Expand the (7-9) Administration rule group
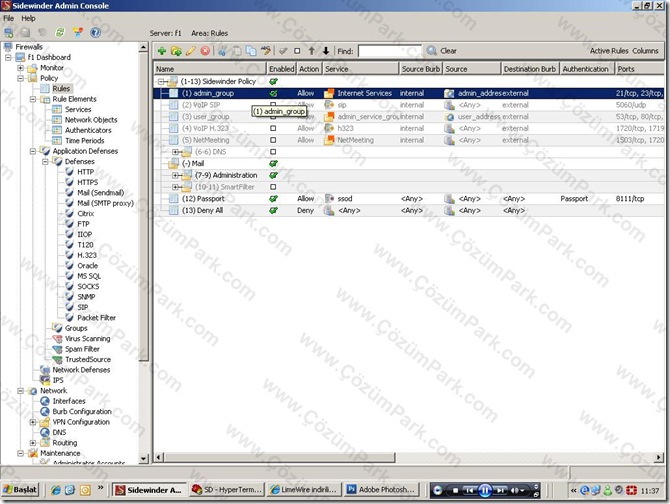The image size is (670, 504). click(175, 175)
